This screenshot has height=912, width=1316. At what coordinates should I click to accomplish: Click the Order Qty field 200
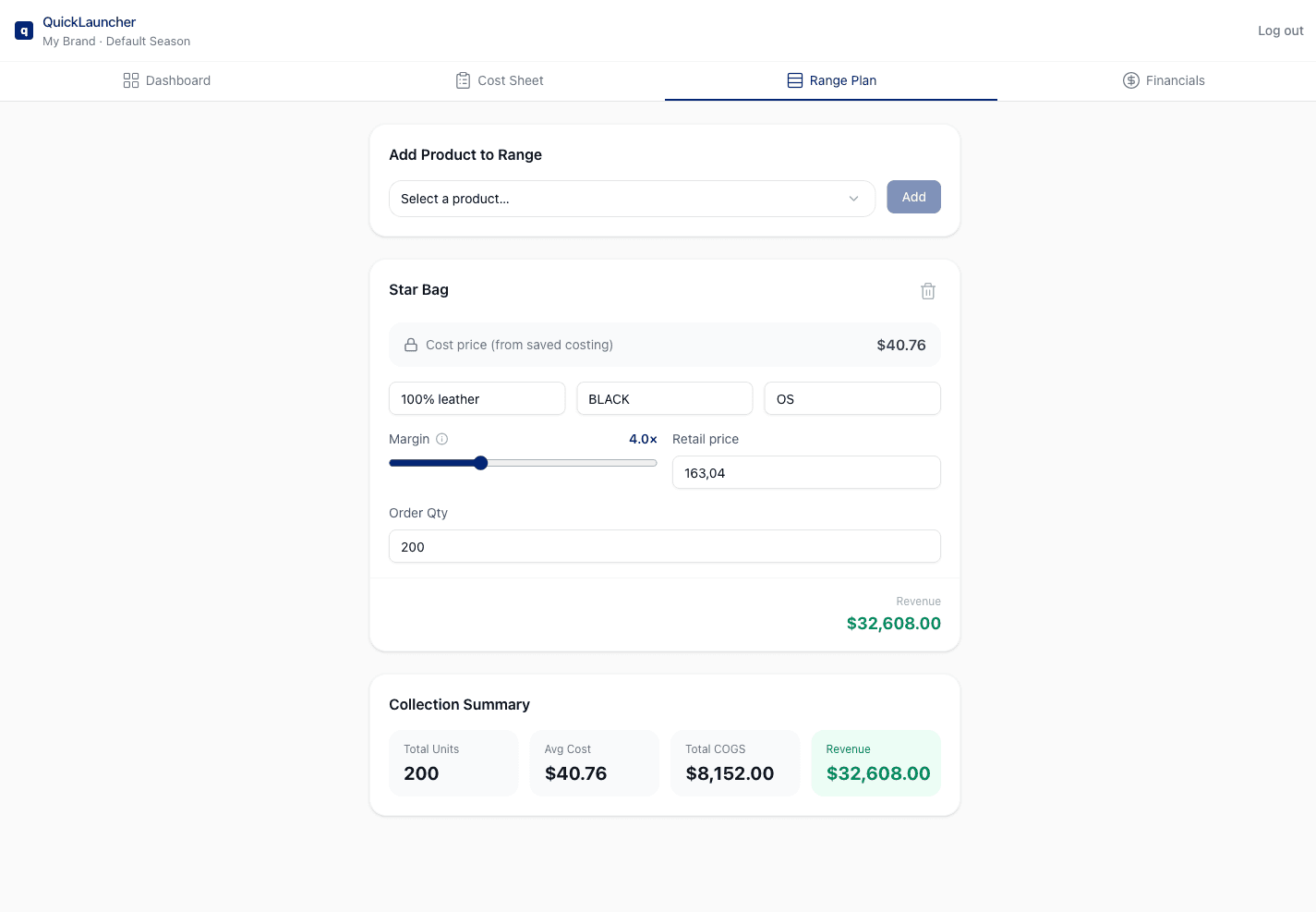tap(665, 546)
